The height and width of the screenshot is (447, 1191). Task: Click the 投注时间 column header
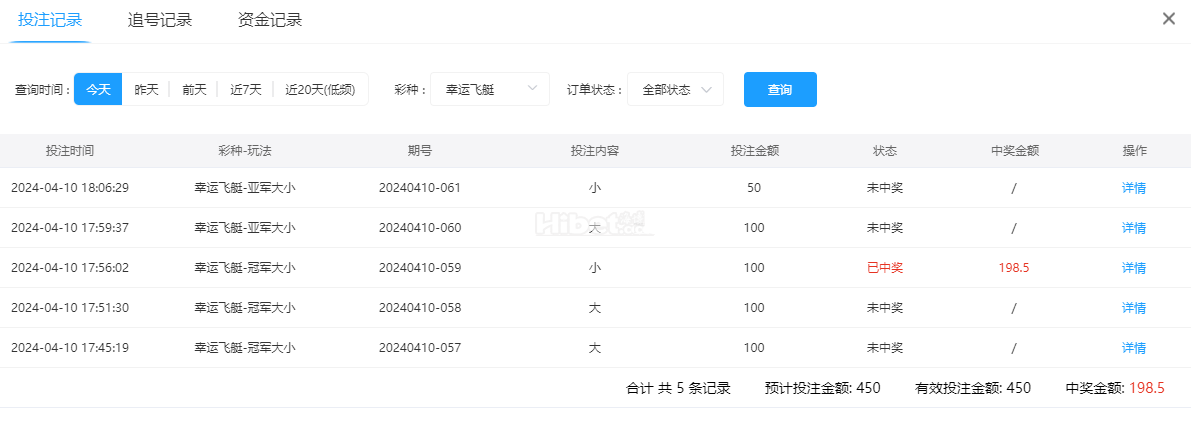click(70, 151)
